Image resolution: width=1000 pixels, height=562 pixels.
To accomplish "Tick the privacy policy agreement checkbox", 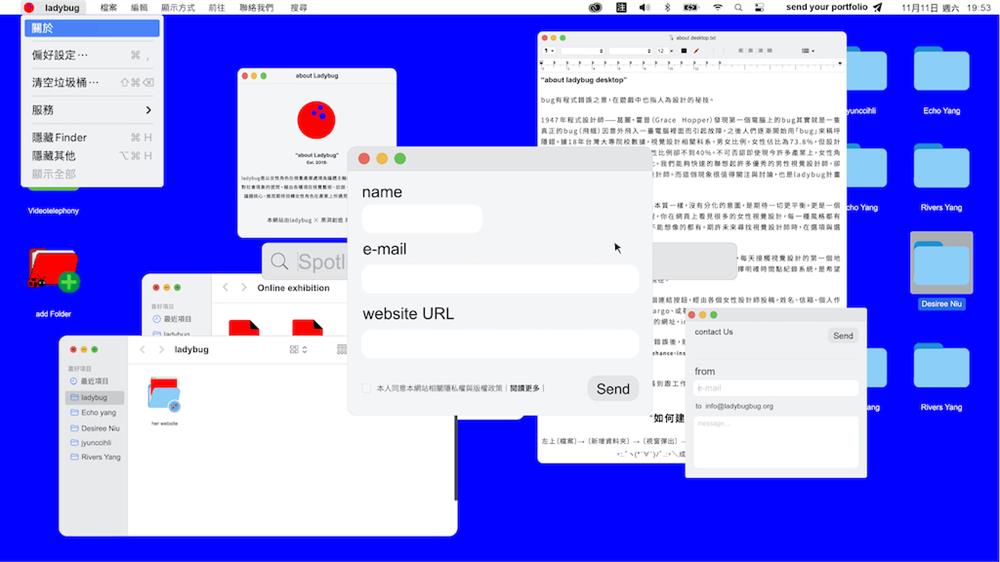I will click(x=366, y=388).
